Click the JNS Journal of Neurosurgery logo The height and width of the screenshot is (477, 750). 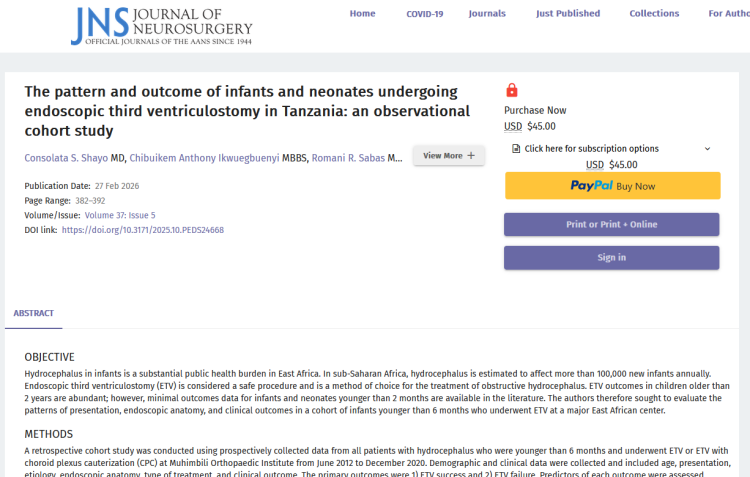pyautogui.click(x=162, y=26)
